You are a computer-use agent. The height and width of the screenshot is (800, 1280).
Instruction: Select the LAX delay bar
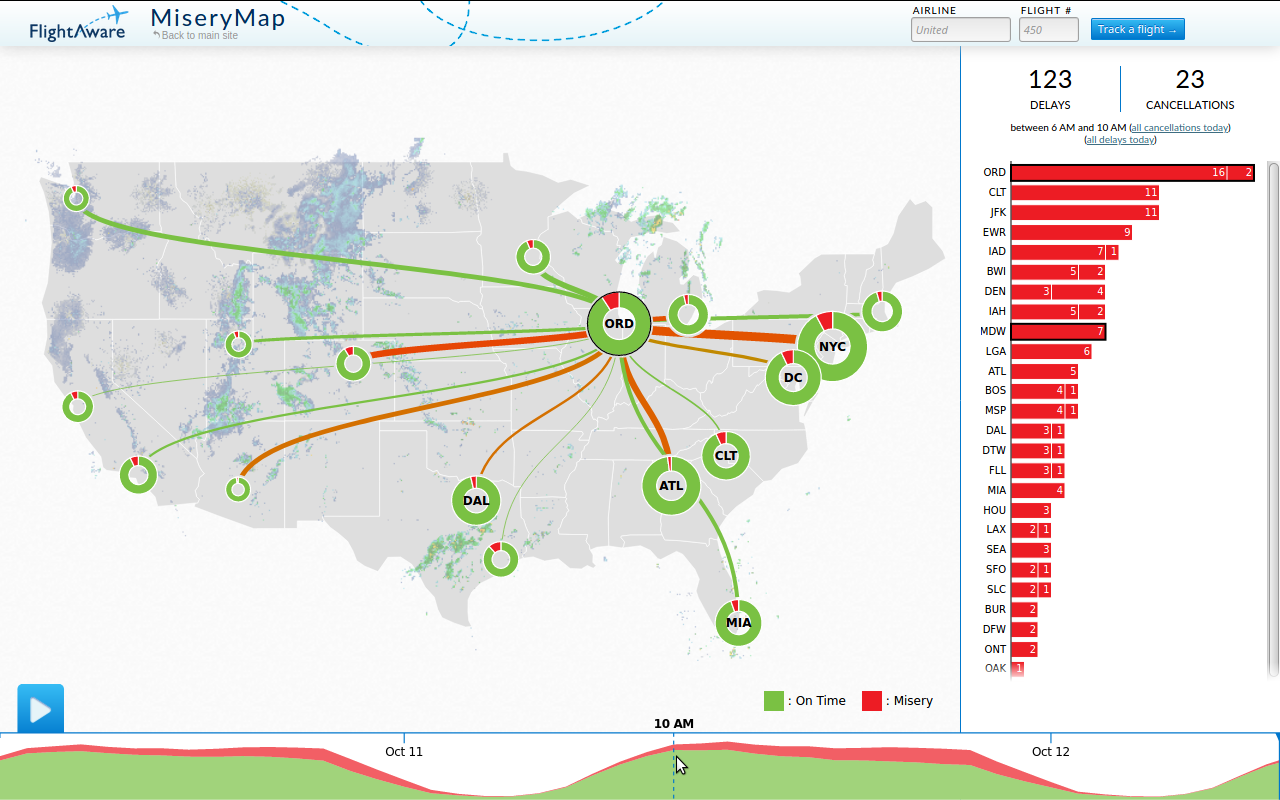tap(1031, 530)
